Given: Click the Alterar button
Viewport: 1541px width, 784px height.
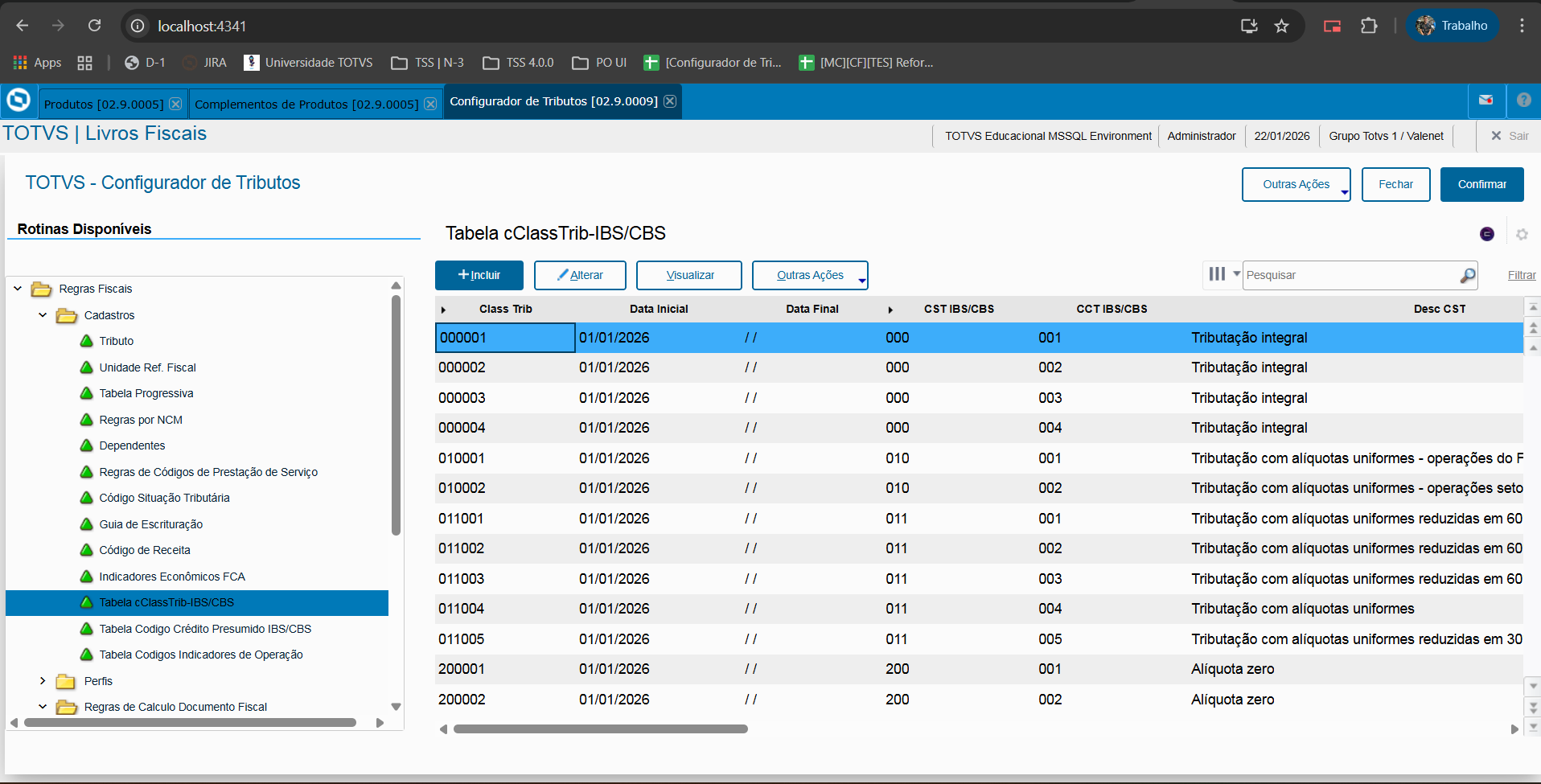Looking at the screenshot, I should tap(580, 275).
